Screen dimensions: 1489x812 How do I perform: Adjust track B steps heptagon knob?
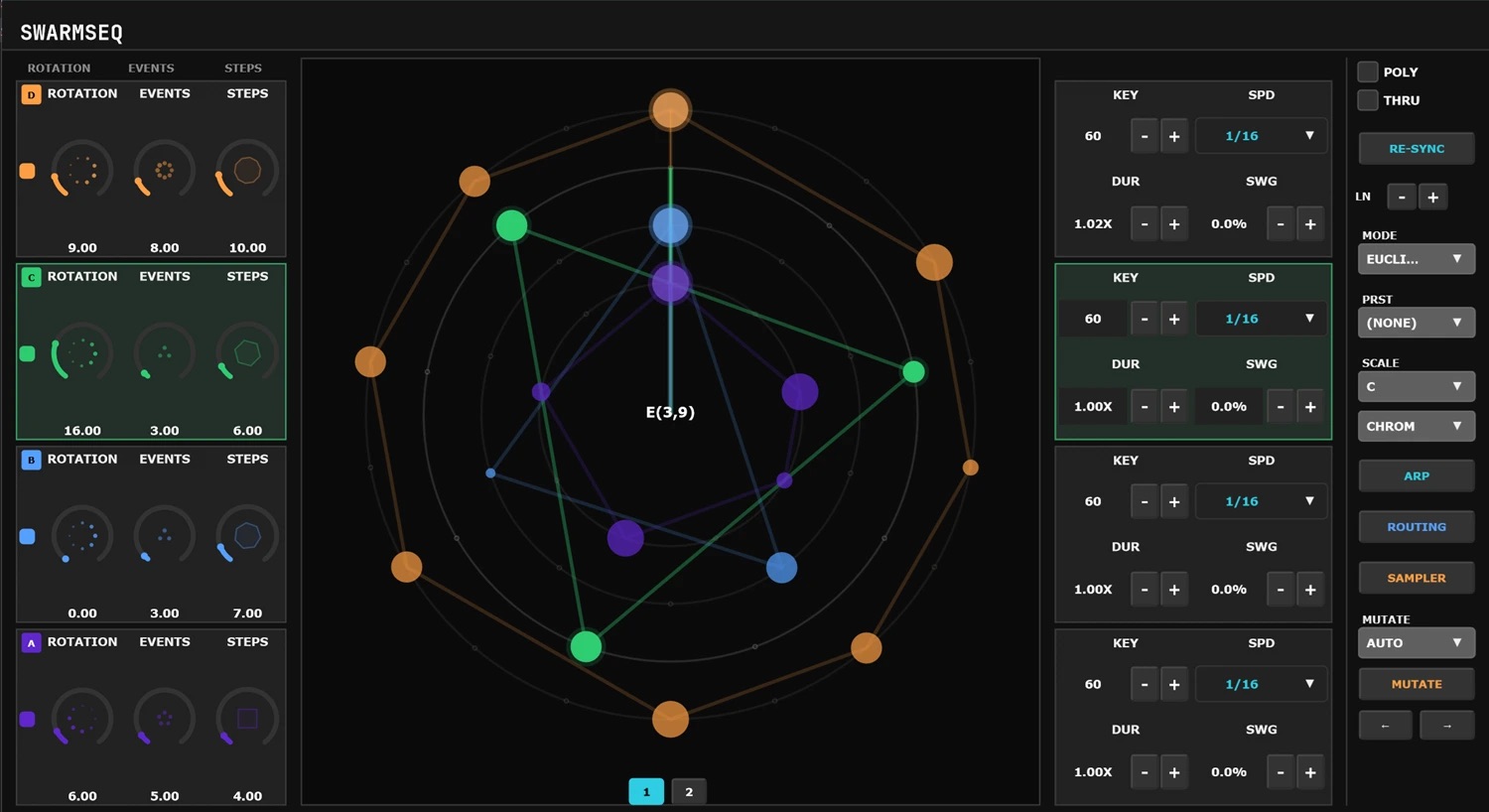(x=247, y=536)
